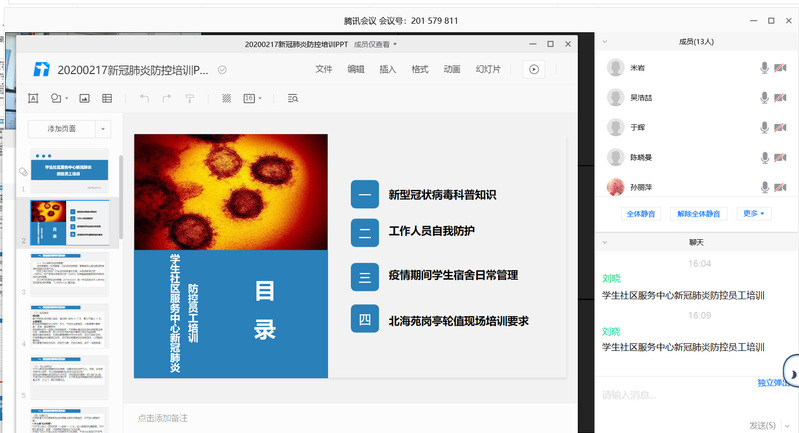Undo the last action
799x433 pixels.
point(144,98)
